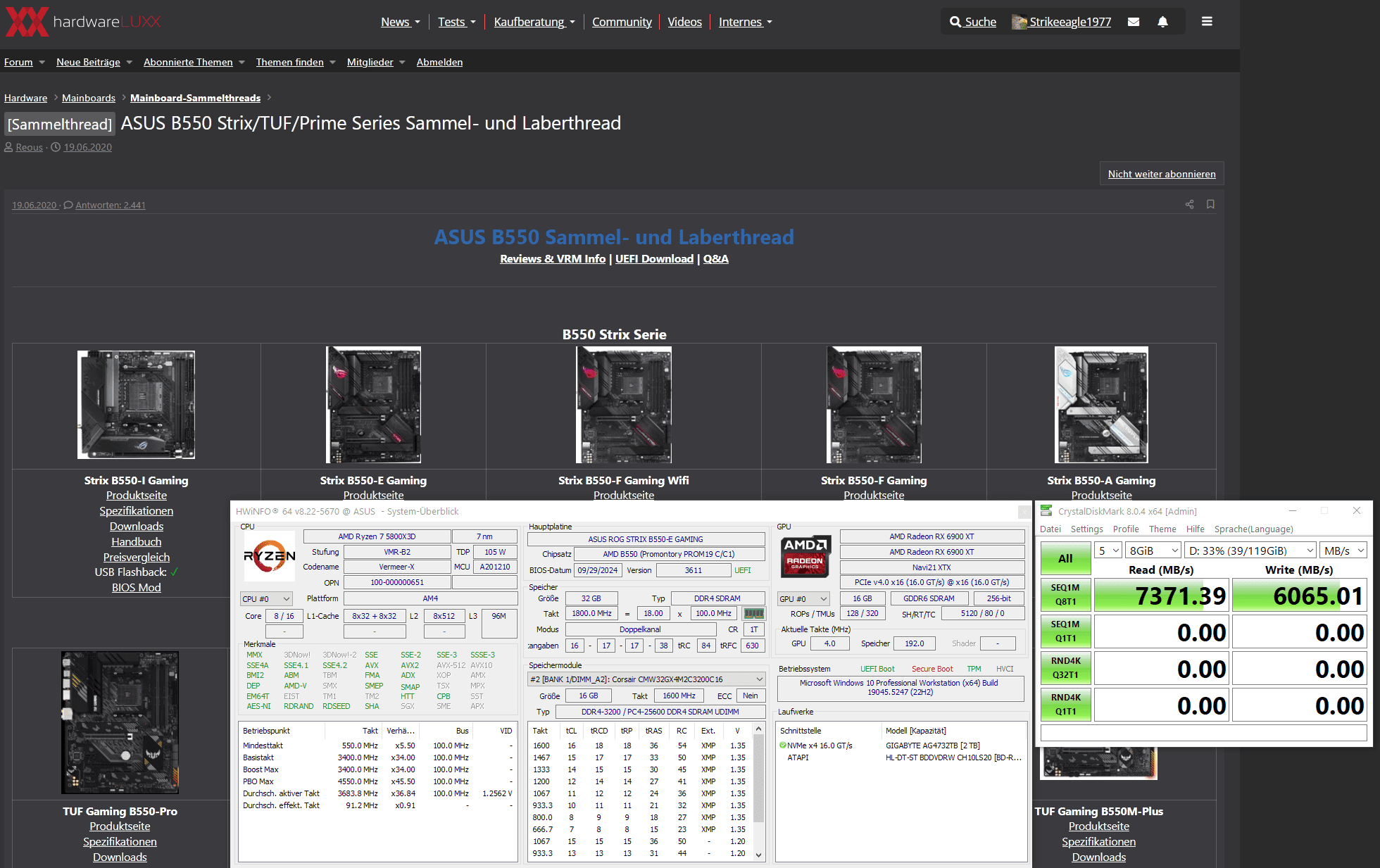Open the Forum navigation item
This screenshot has width=1380, height=868.
(18, 62)
